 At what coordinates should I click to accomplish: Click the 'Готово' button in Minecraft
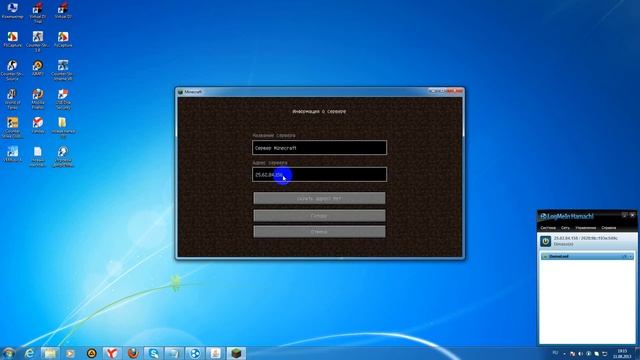319,216
